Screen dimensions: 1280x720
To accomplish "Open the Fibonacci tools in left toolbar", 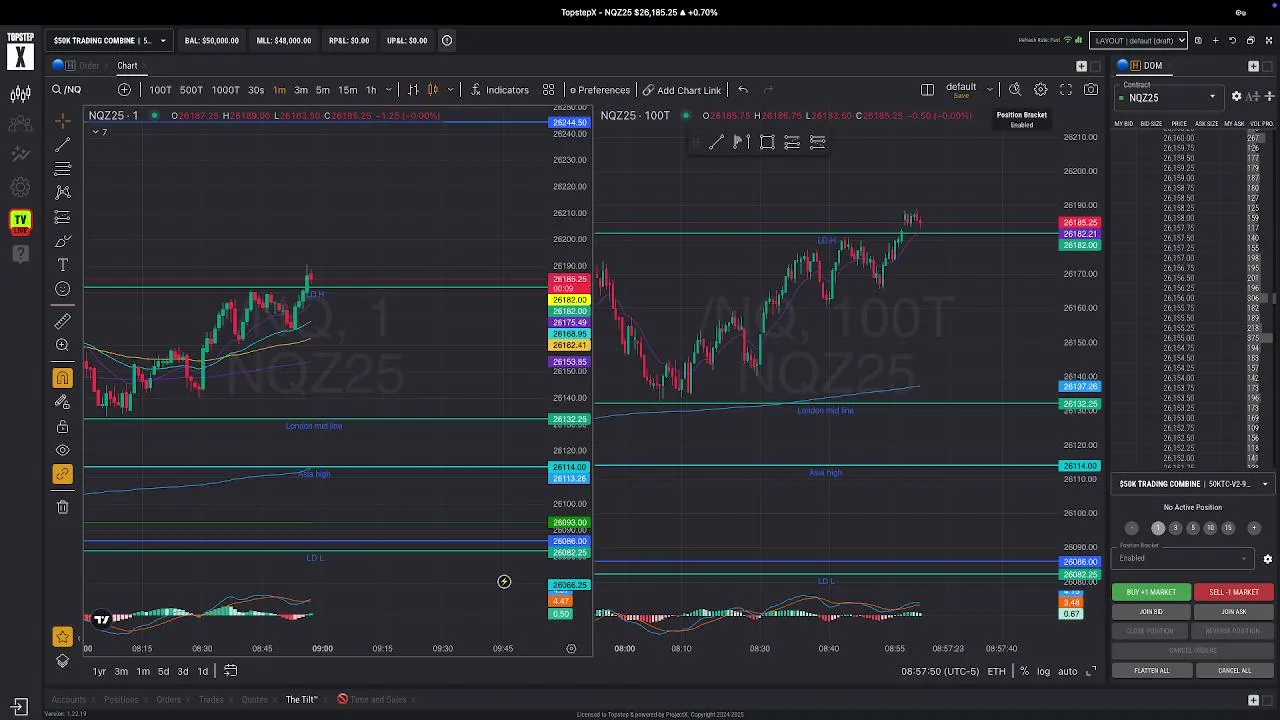I will [62, 169].
